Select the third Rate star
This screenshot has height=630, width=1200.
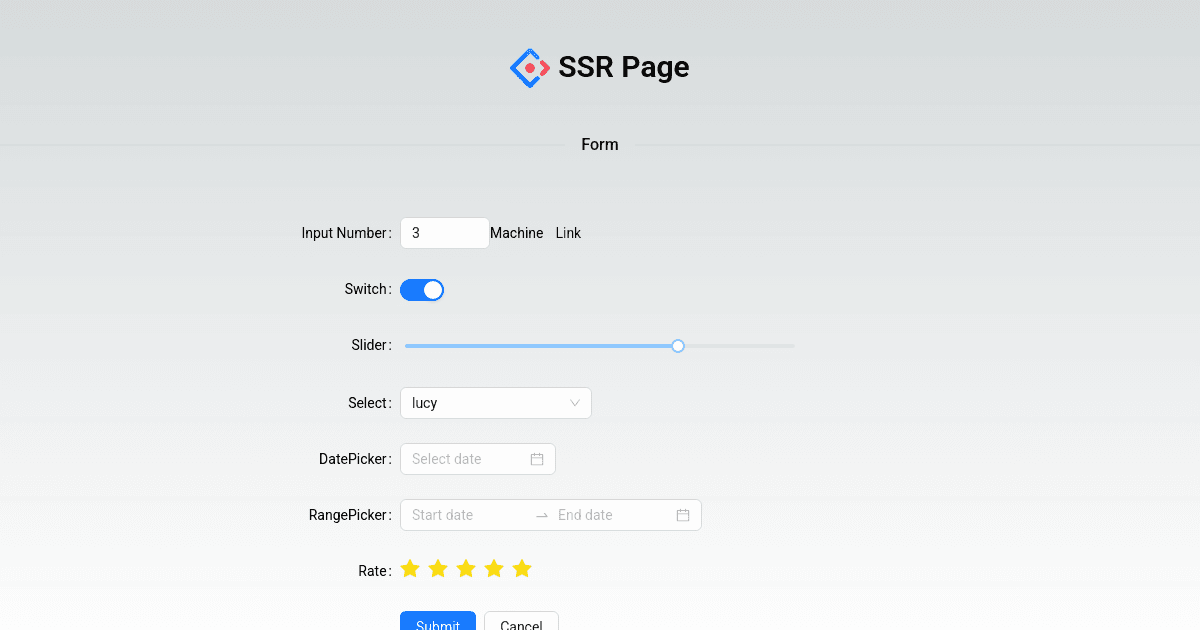[x=466, y=568]
